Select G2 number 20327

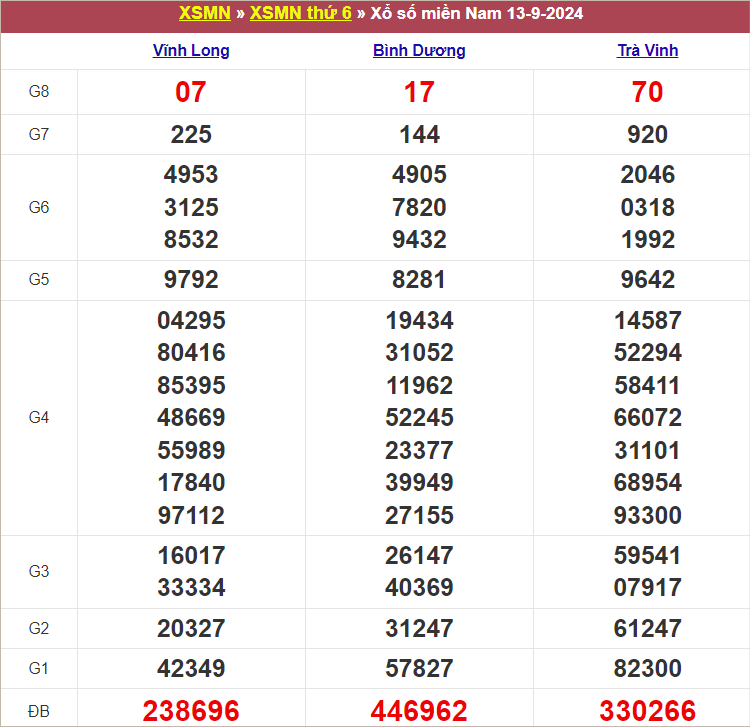[x=191, y=628]
